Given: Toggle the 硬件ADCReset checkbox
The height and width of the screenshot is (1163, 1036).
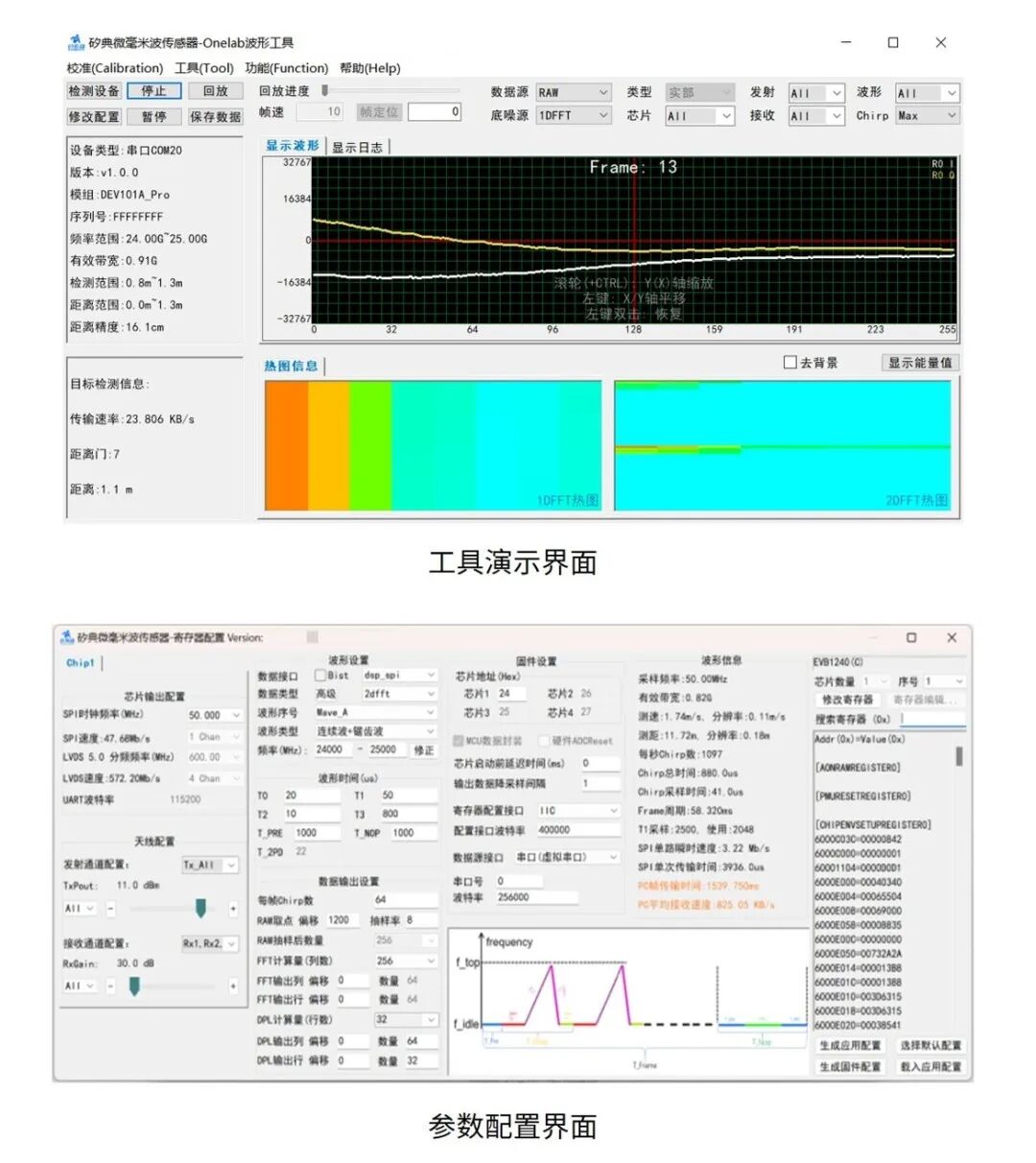Looking at the screenshot, I should [545, 740].
